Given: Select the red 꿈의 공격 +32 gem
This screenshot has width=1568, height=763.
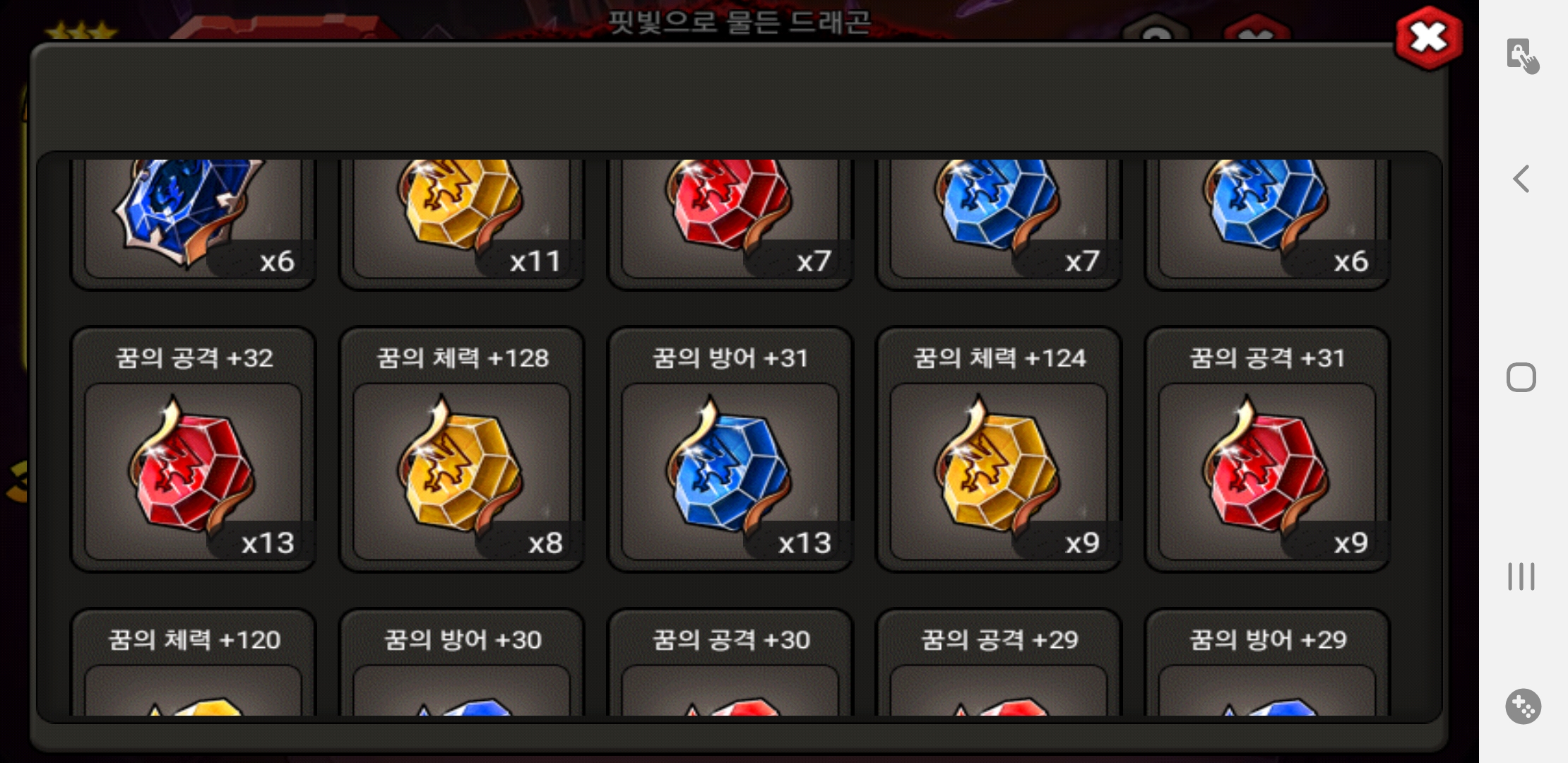Looking at the screenshot, I should (193, 449).
